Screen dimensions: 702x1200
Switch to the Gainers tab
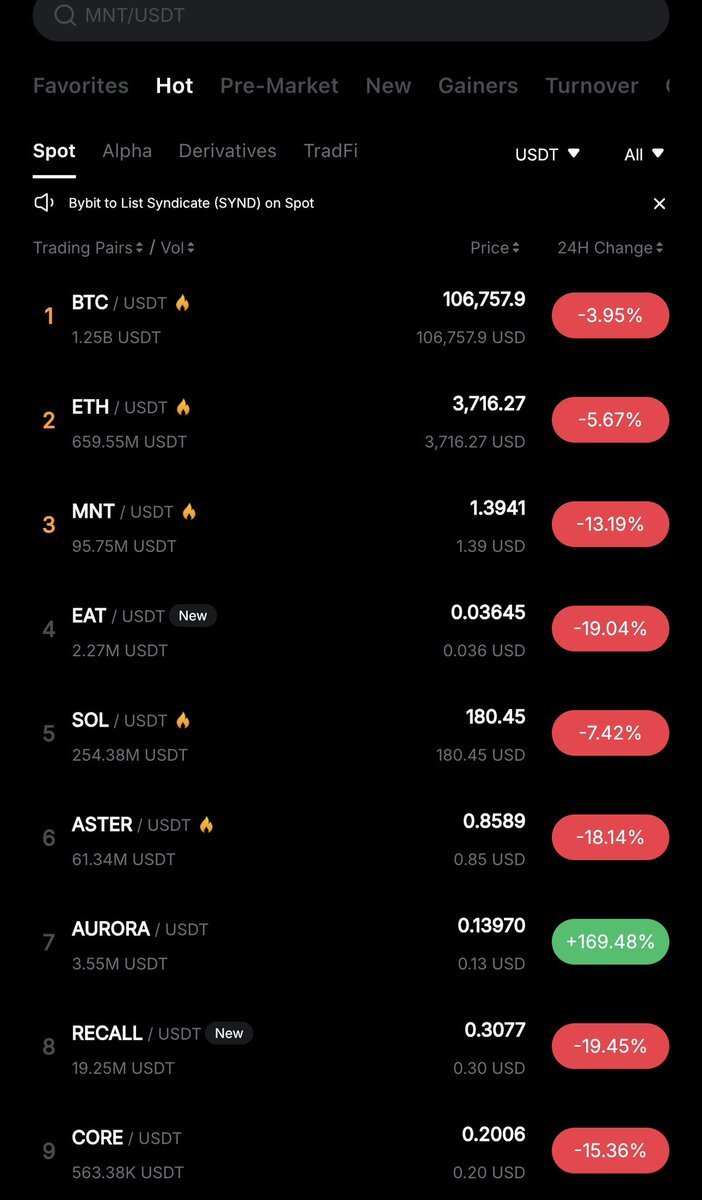[x=478, y=86]
